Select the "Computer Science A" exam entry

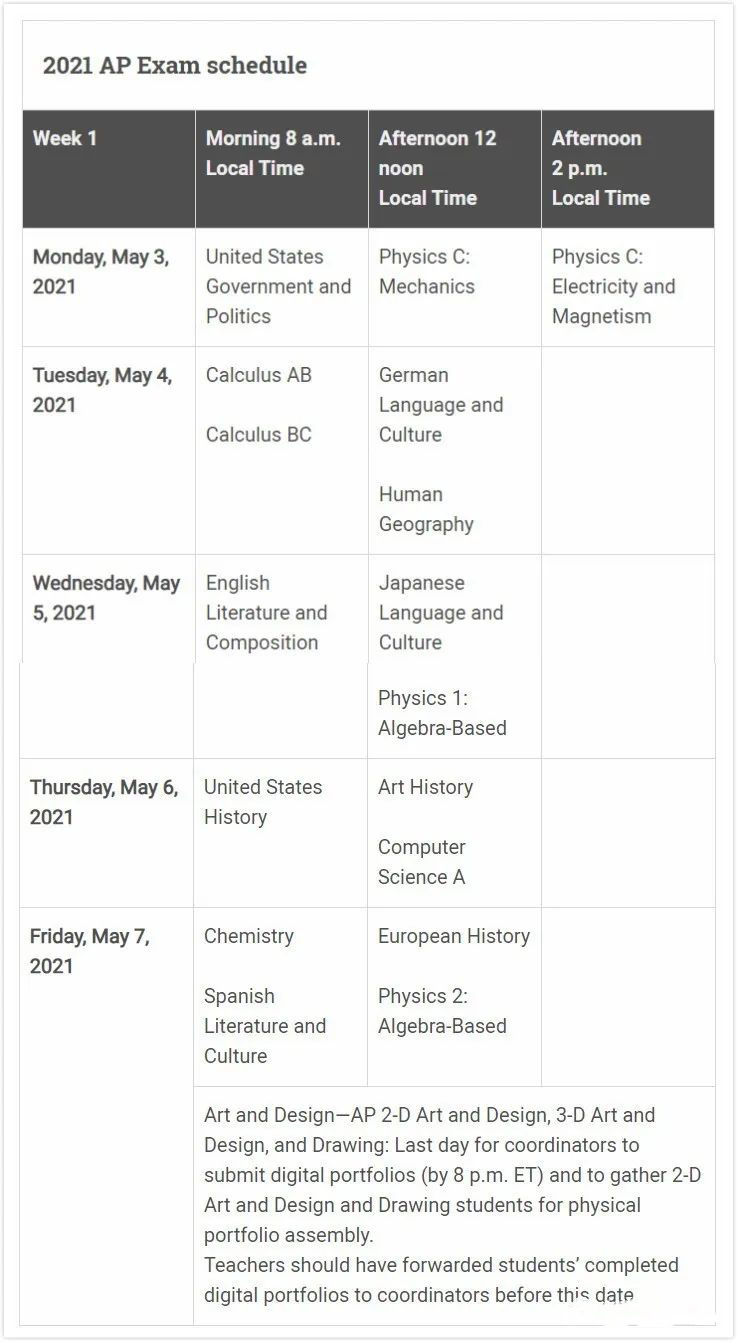tap(422, 862)
